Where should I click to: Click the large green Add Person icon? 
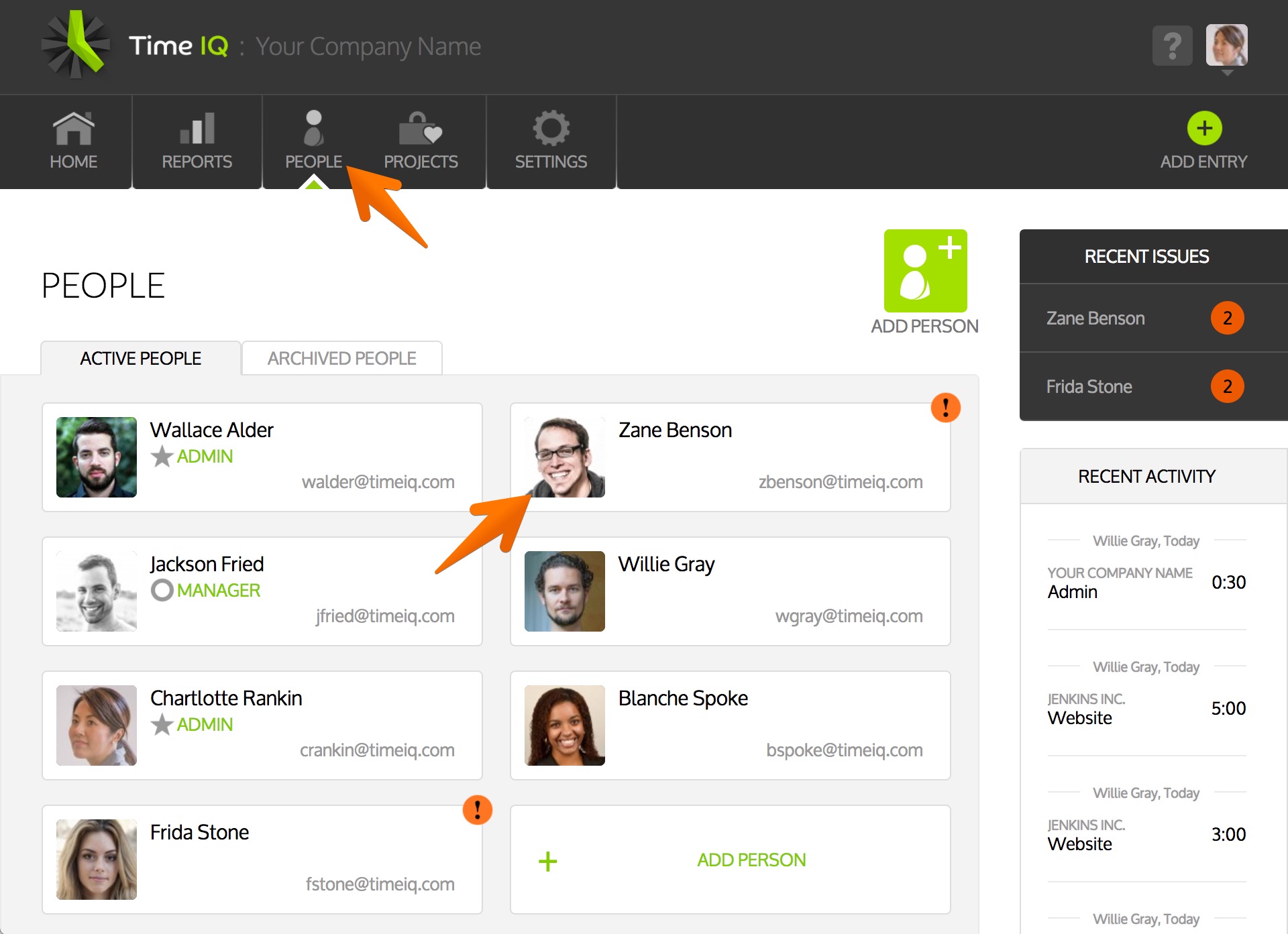tap(925, 271)
